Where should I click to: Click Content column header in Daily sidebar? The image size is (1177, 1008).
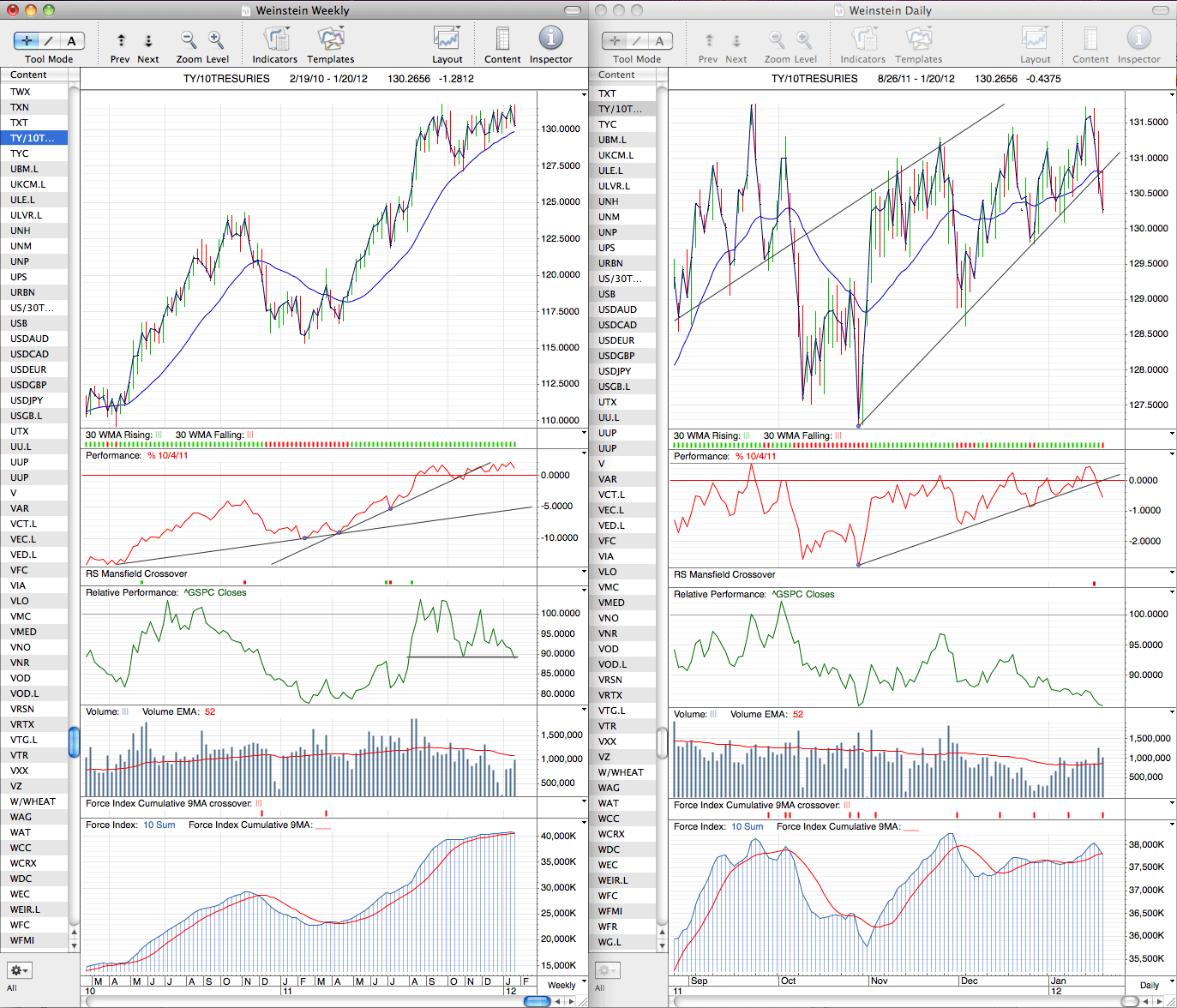tap(622, 75)
